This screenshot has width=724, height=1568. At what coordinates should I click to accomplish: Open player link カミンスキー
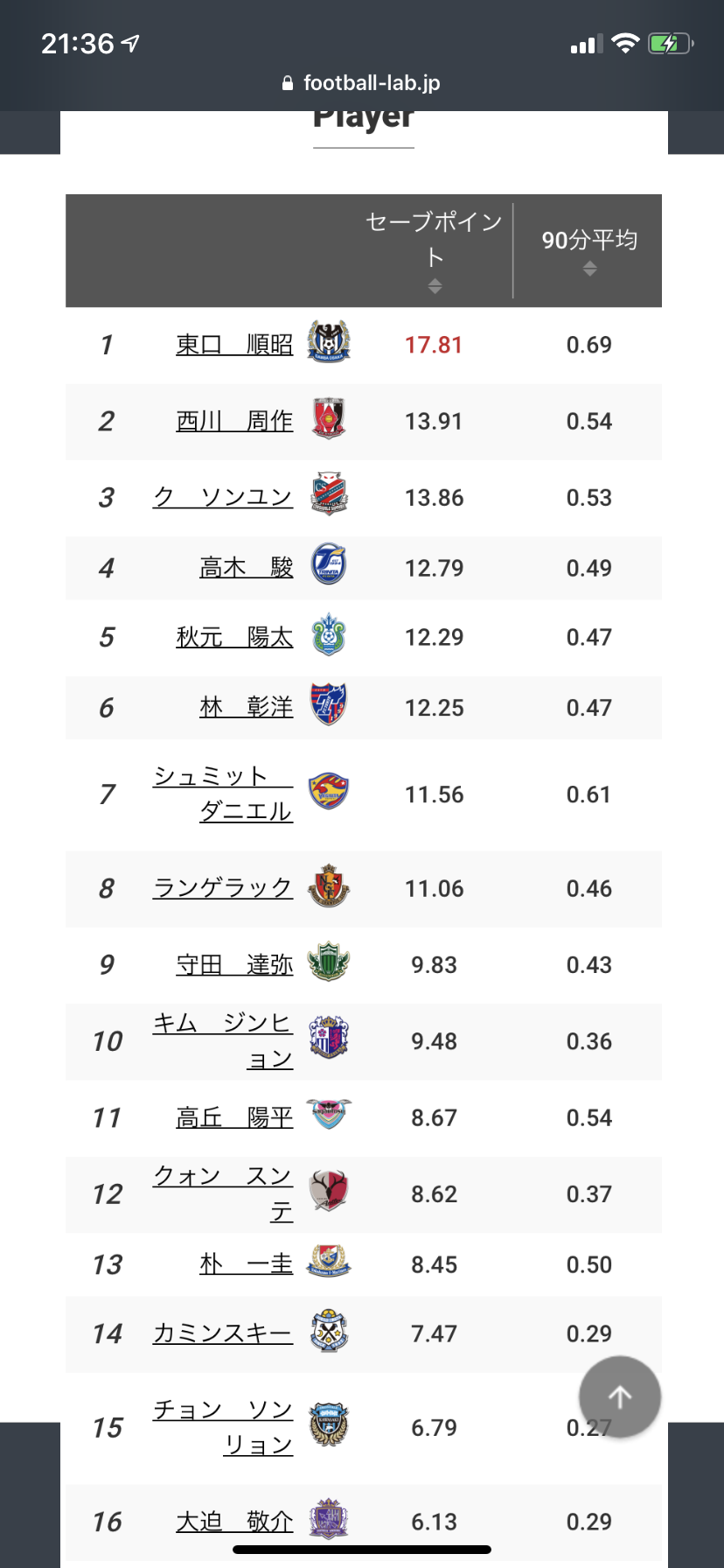(222, 1333)
